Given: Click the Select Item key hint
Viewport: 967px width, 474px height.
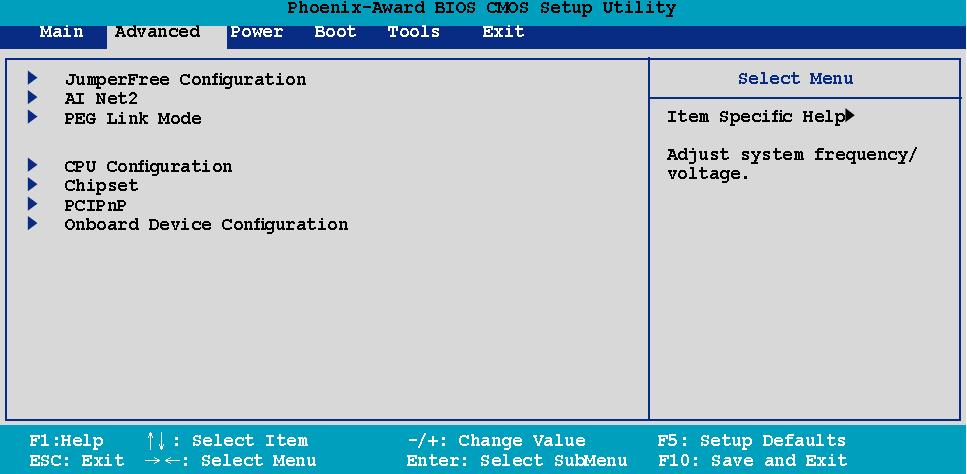Looking at the screenshot, I should tap(226, 441).
